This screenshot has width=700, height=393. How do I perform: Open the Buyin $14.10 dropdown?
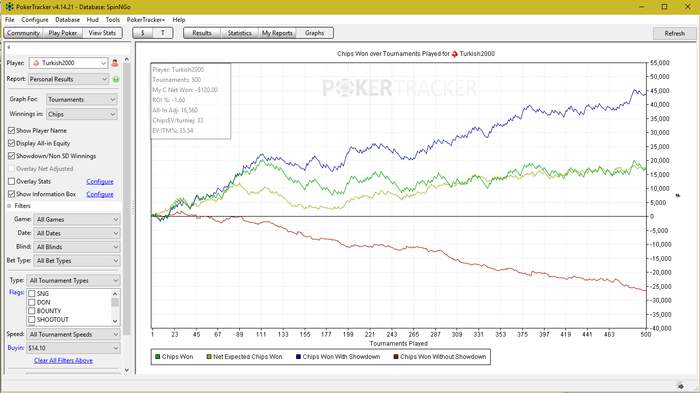click(x=73, y=348)
